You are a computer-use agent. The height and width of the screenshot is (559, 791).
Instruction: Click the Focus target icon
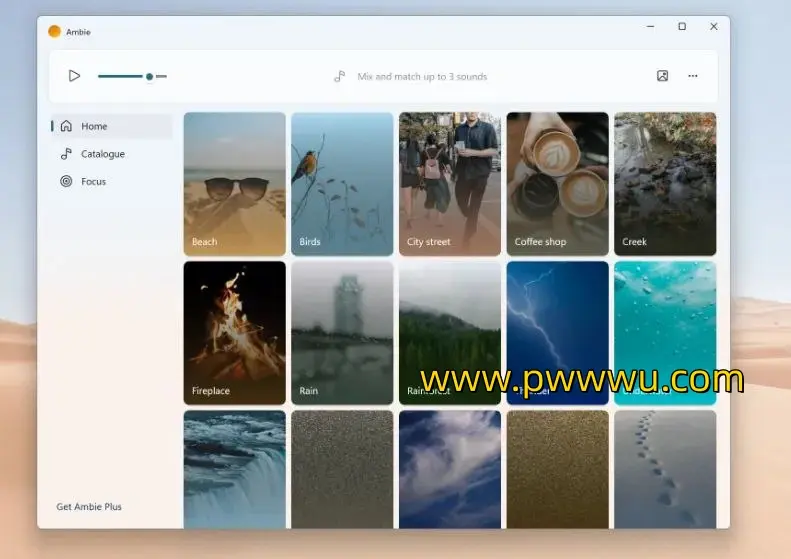tap(66, 182)
